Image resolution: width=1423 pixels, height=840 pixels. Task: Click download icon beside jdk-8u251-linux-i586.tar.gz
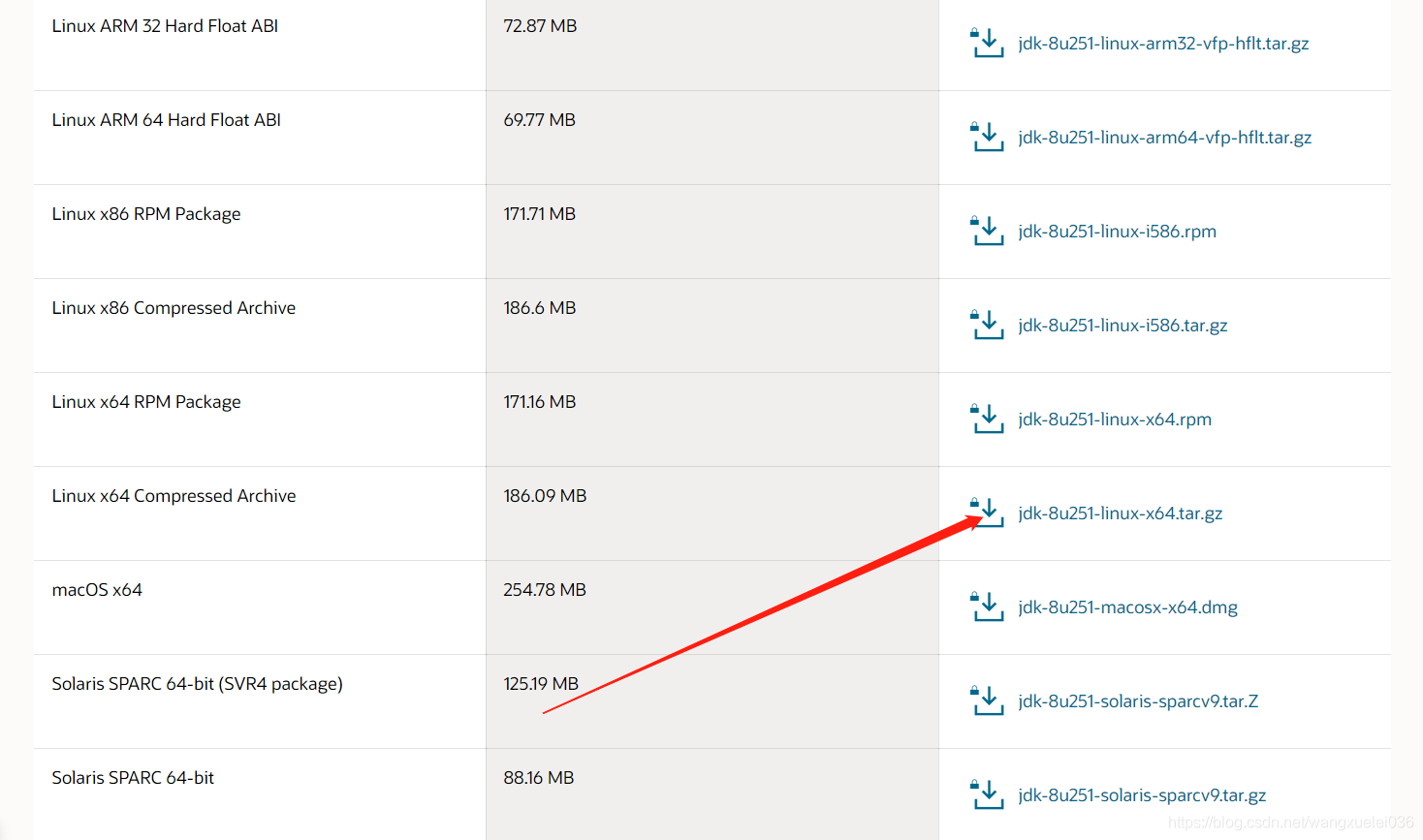click(x=987, y=326)
